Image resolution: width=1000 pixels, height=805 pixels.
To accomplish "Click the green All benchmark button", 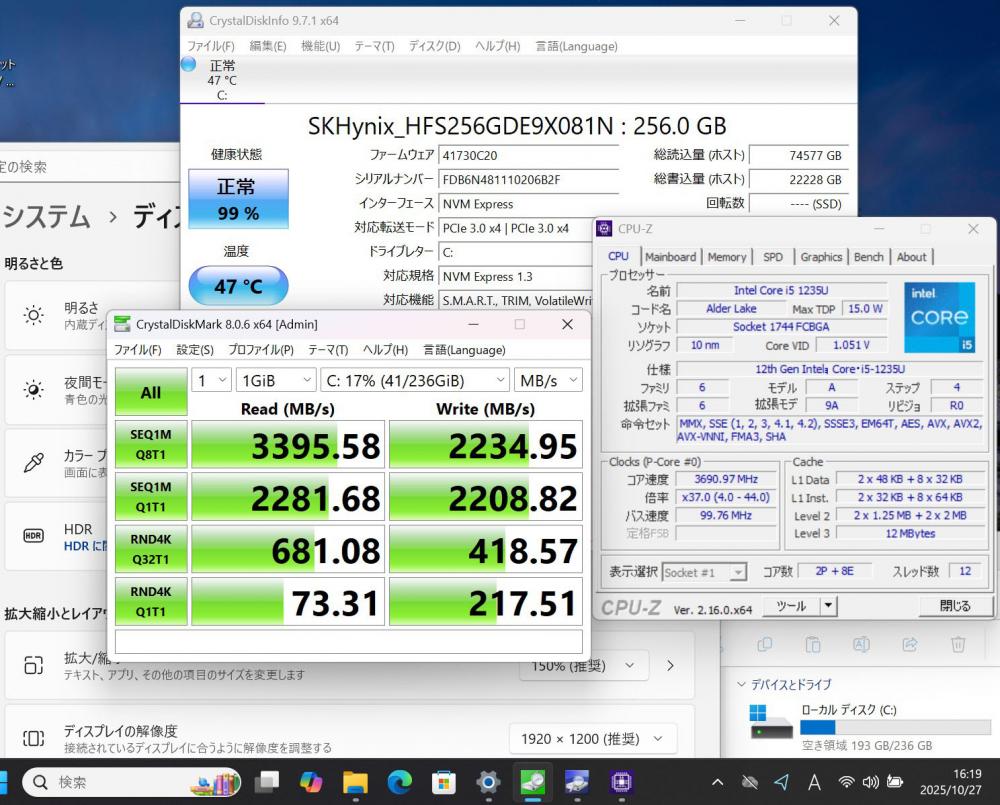I will pos(150,392).
